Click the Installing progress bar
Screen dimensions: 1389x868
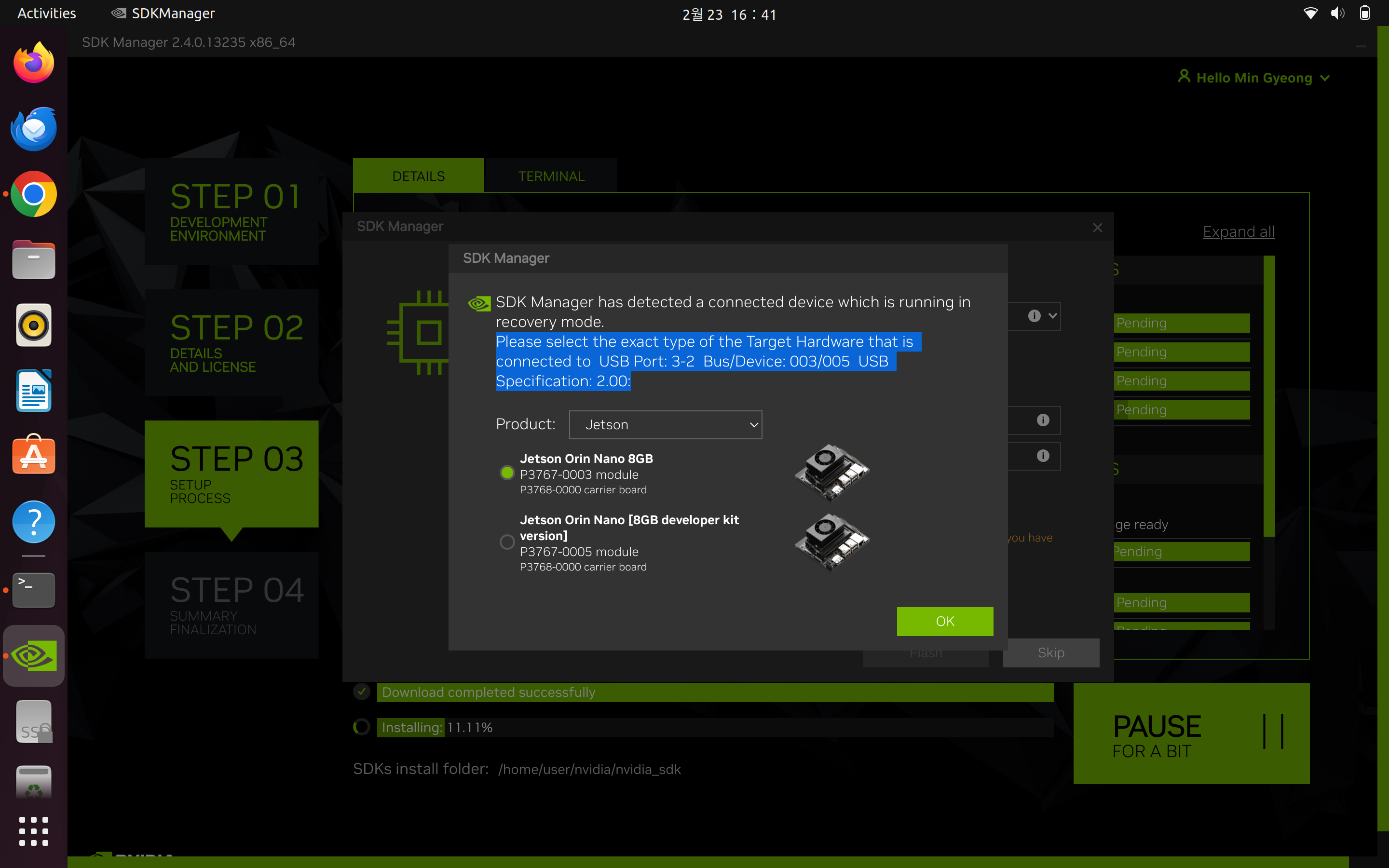715,727
